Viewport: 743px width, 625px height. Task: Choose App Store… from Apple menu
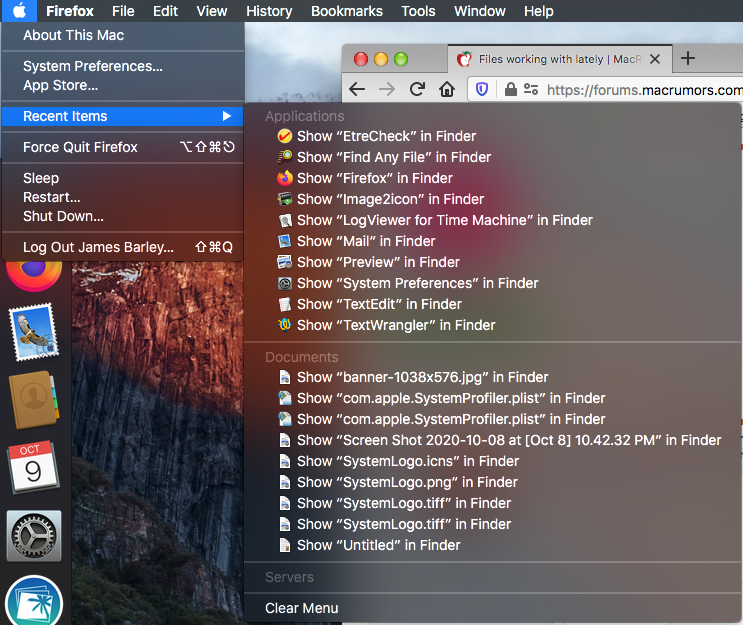pyautogui.click(x=123, y=85)
